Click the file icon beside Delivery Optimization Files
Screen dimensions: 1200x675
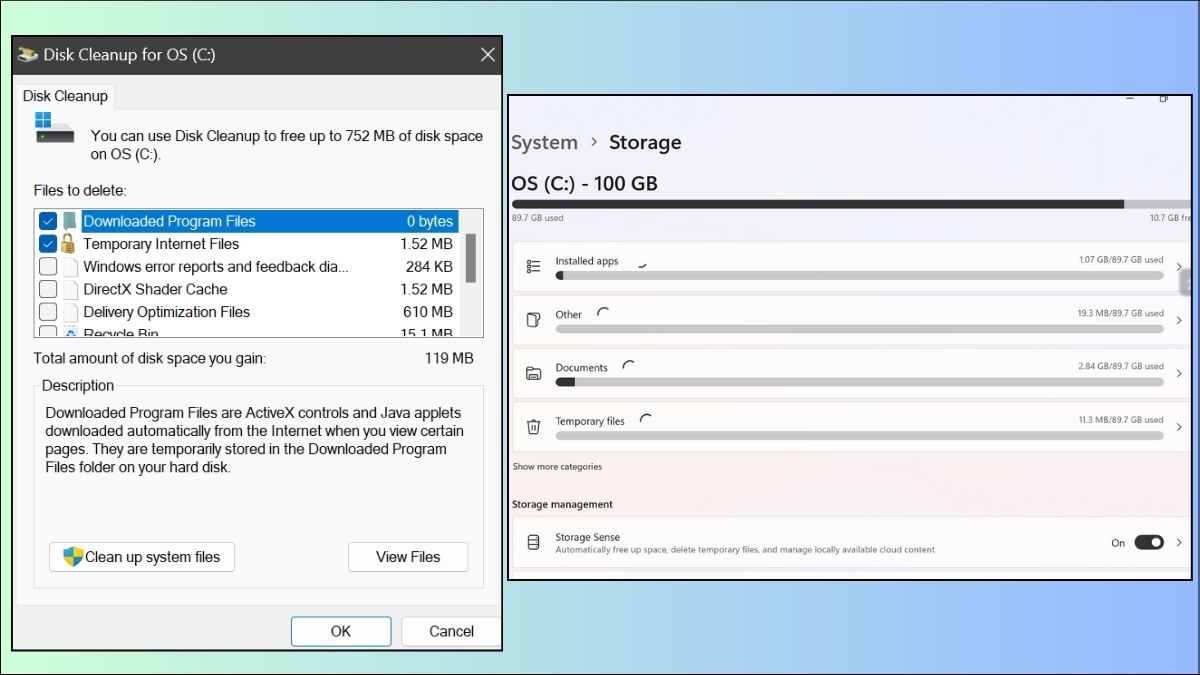click(70, 312)
